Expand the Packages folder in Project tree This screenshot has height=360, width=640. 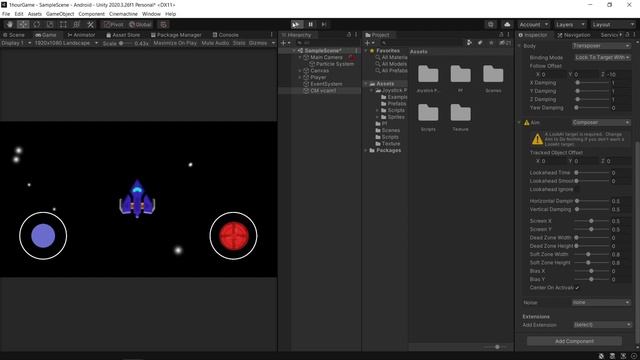(366, 151)
